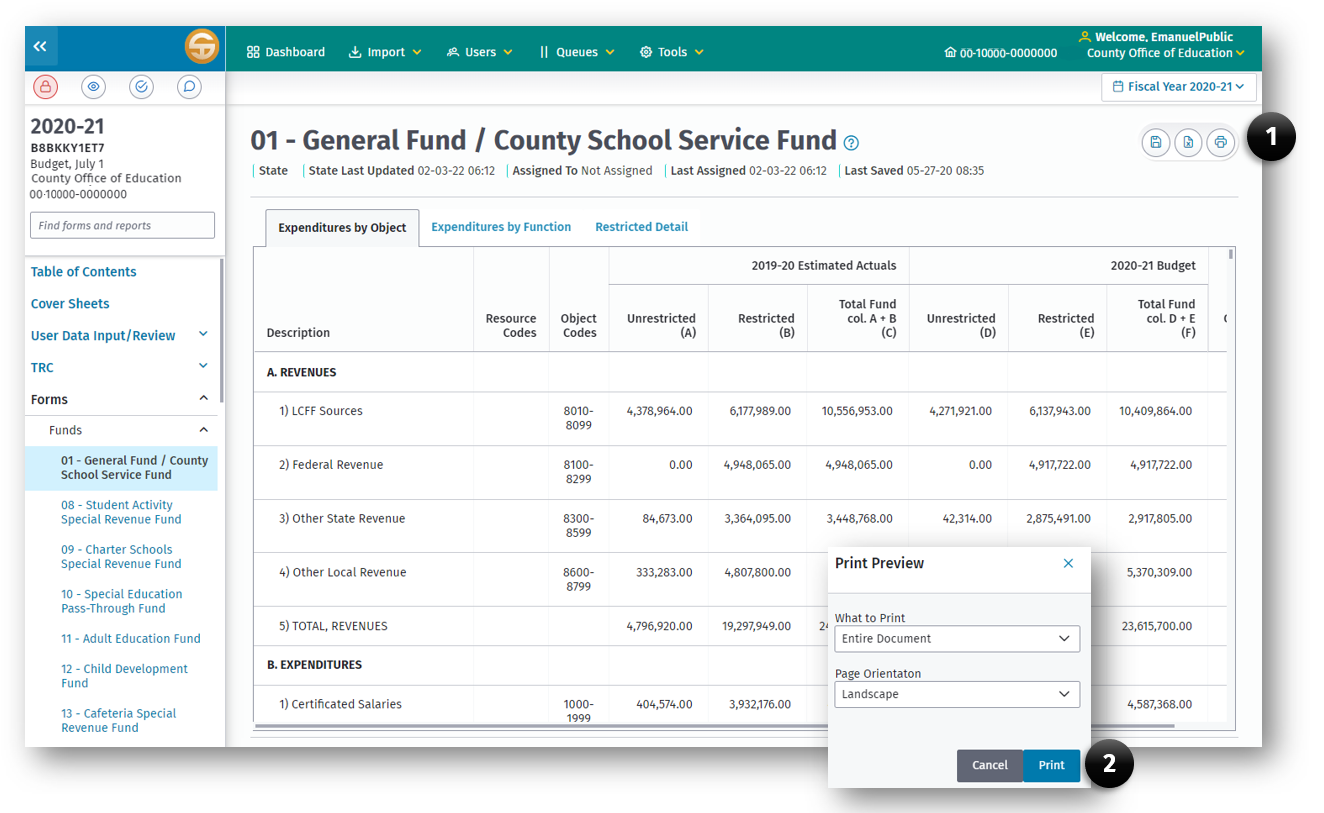Export to Excel using the spreadsheet icon

pos(1188,143)
